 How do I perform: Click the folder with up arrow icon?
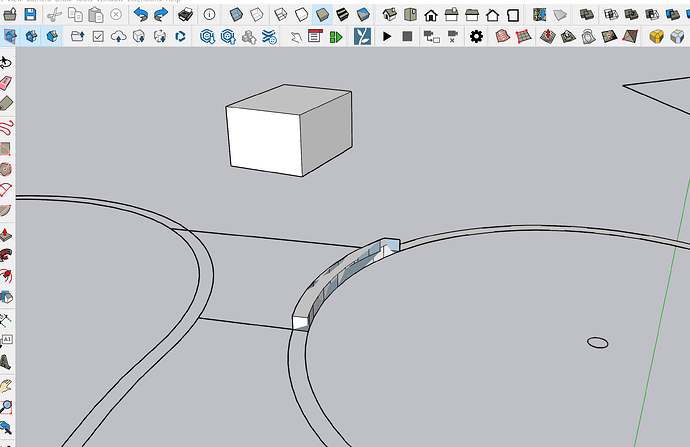pos(77,36)
